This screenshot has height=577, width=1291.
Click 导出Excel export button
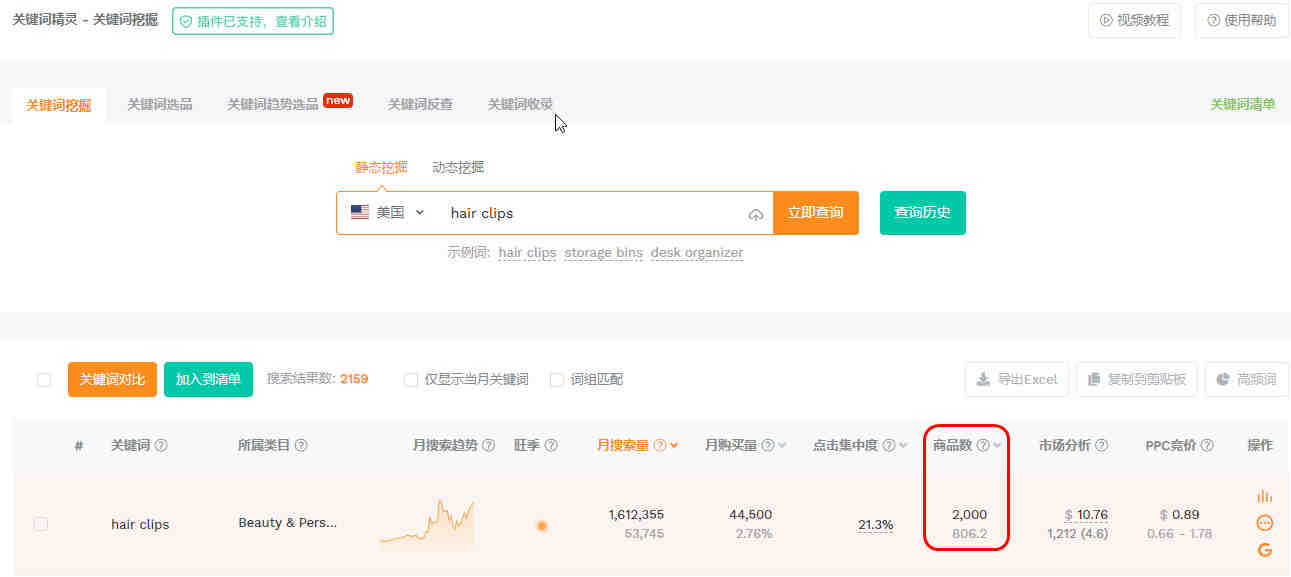click(x=1017, y=379)
